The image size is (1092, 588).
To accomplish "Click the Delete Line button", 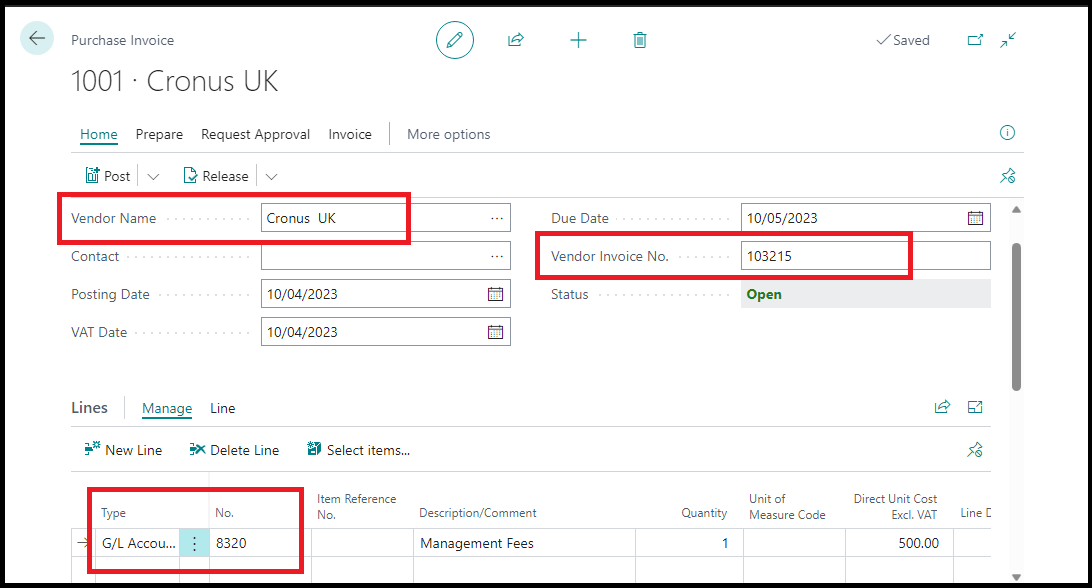I will coord(234,450).
